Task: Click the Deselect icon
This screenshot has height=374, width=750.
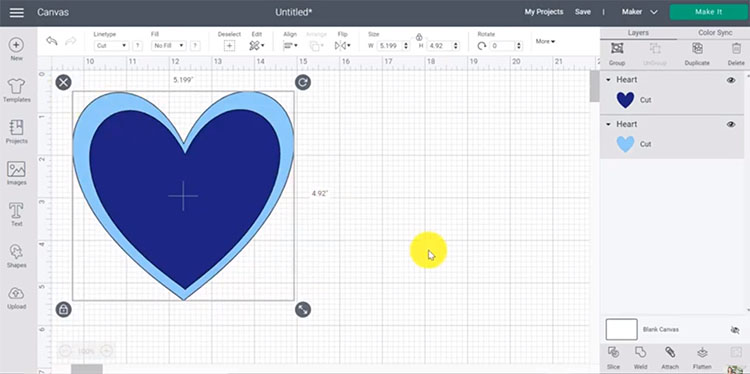Action: pyautogui.click(x=230, y=45)
